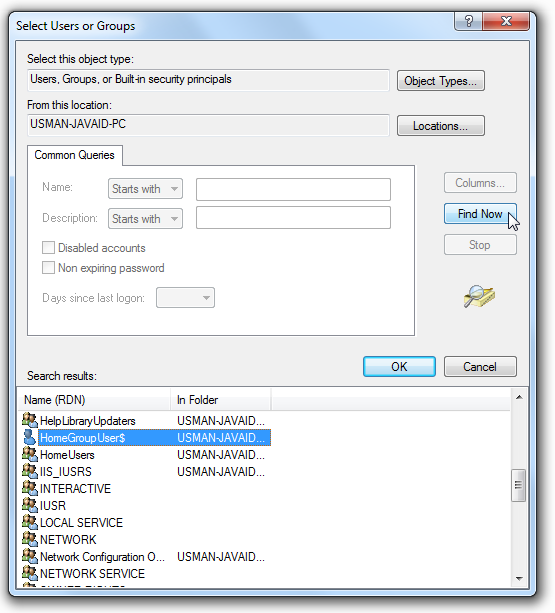Tick the Non expiring password checkbox
This screenshot has height=613, width=555.
(48, 268)
